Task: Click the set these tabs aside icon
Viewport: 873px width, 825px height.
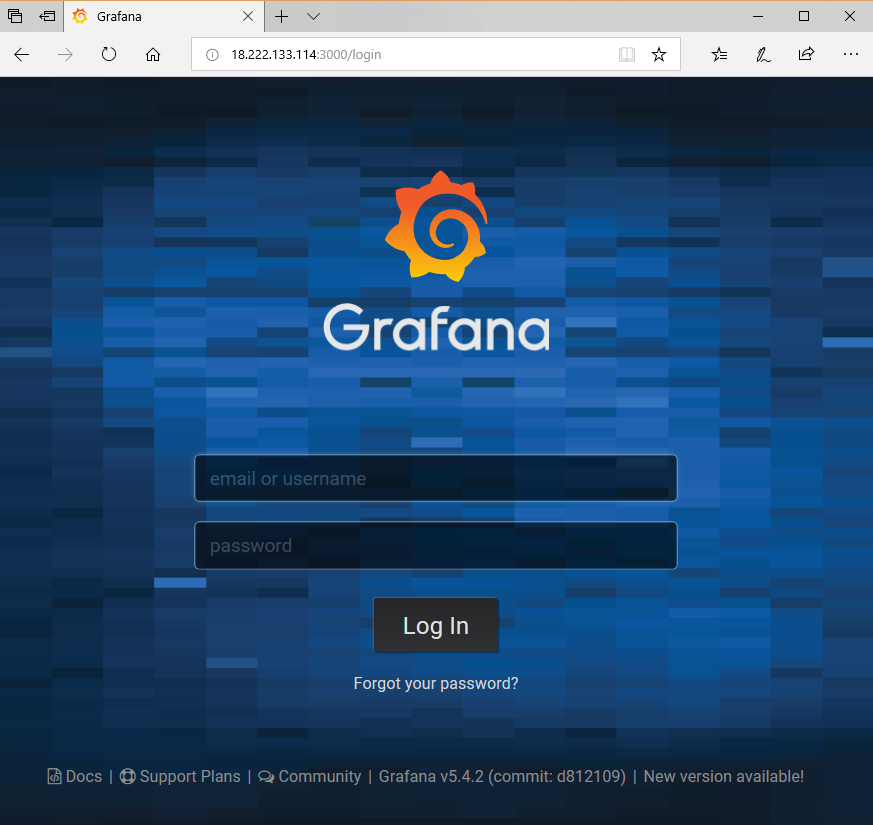Action: coord(47,16)
